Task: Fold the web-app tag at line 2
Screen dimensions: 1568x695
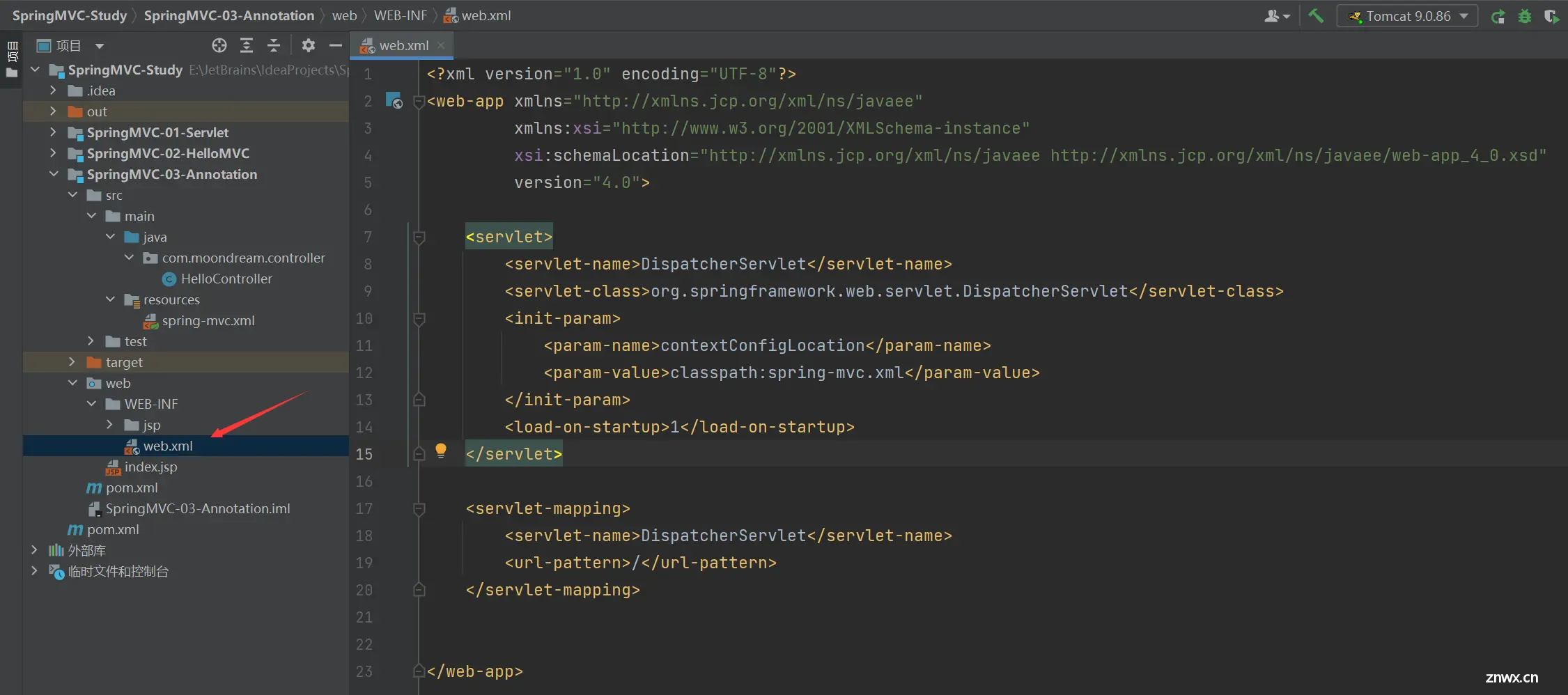Action: pos(419,102)
